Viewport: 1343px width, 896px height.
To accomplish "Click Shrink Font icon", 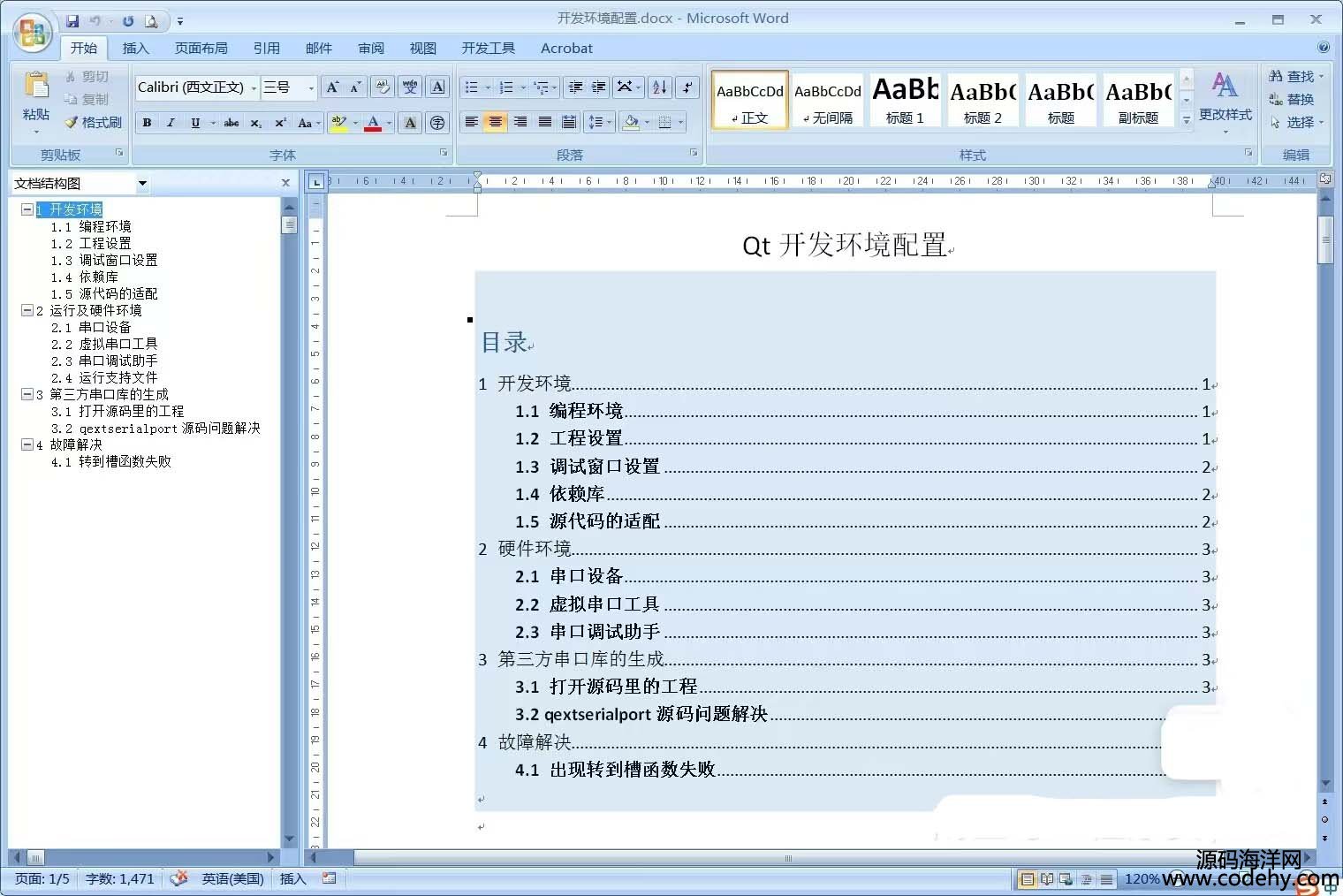I will (x=355, y=87).
